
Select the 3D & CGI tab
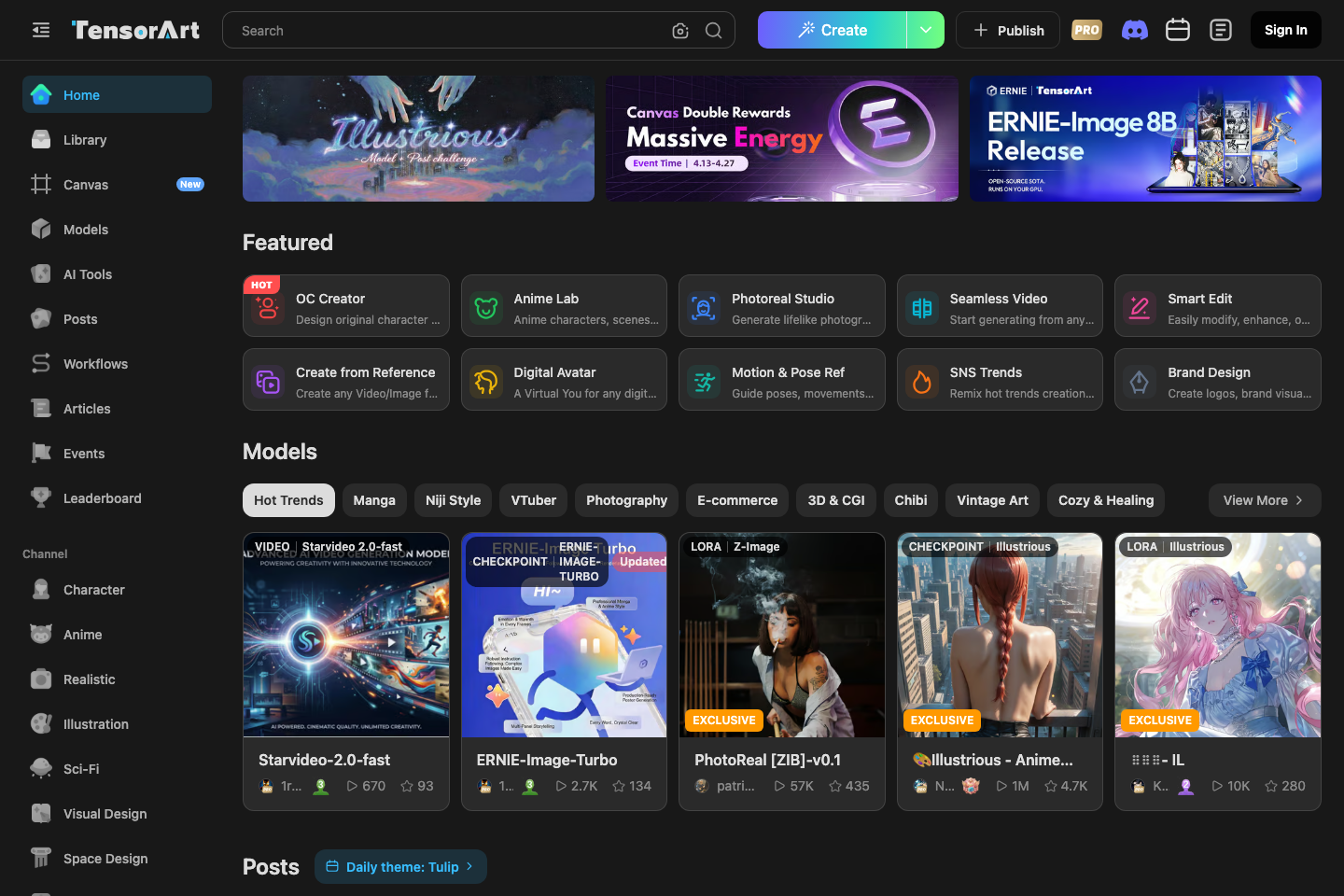836,500
